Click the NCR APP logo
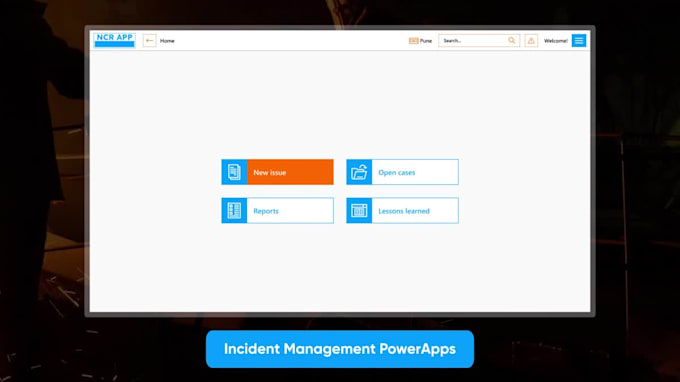Viewport: 680px width, 382px height. [x=114, y=40]
